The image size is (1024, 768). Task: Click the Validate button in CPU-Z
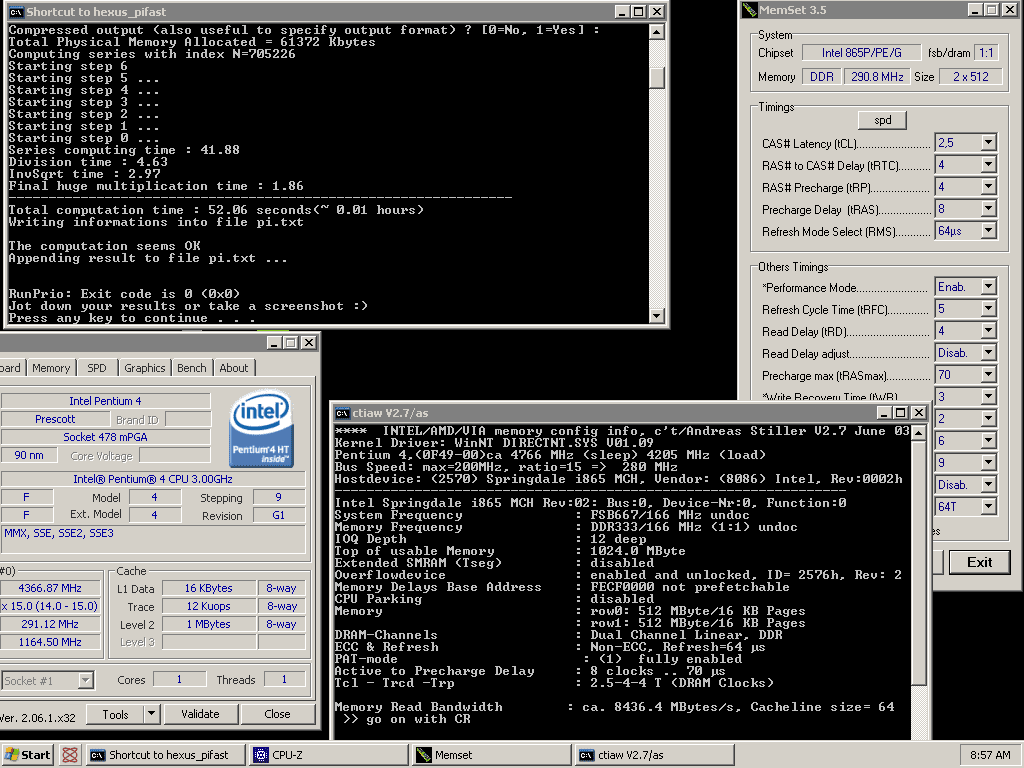click(200, 714)
